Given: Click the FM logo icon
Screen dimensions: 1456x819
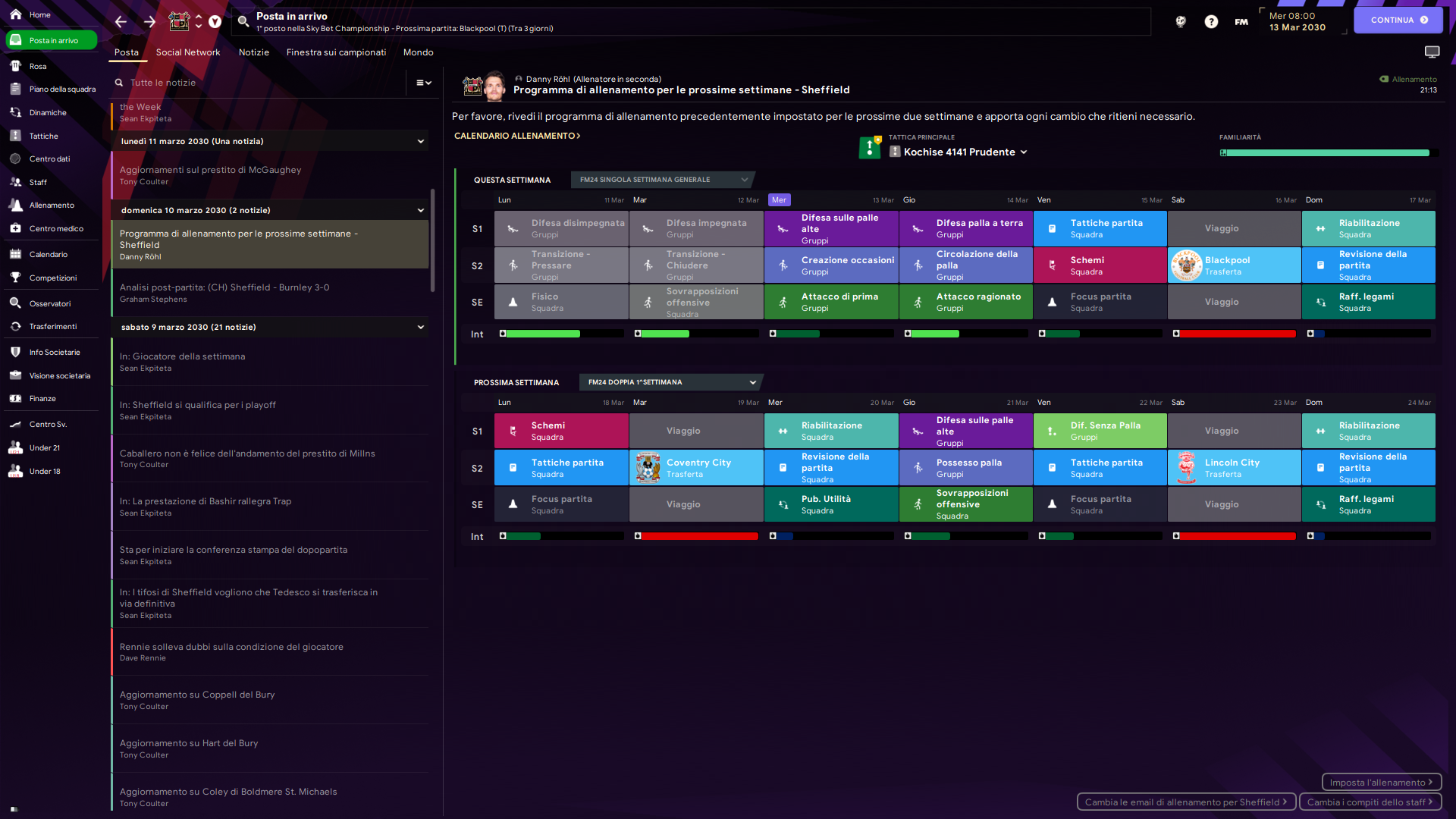Looking at the screenshot, I should pos(1241,21).
